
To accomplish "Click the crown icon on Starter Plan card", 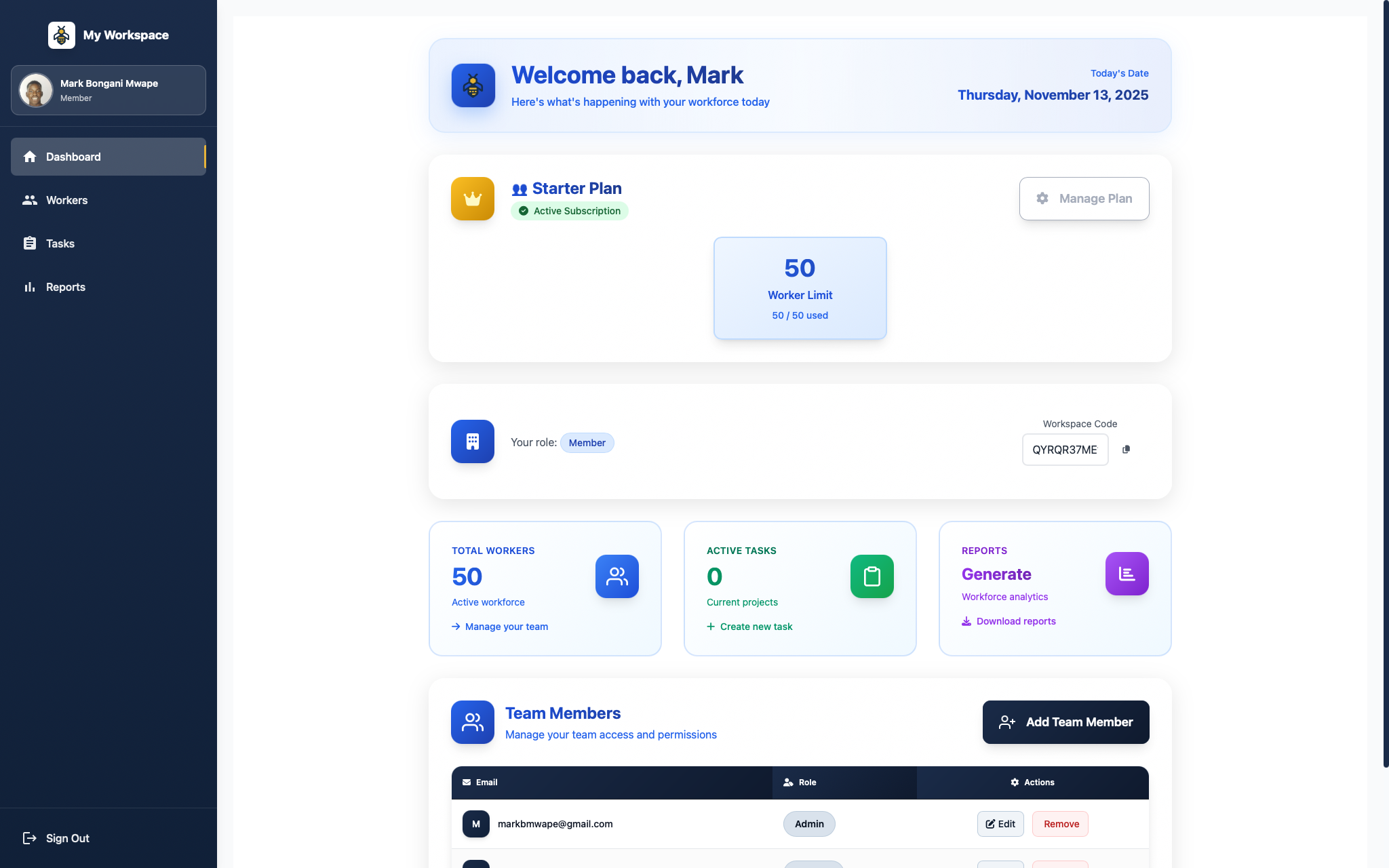I will pyautogui.click(x=473, y=199).
